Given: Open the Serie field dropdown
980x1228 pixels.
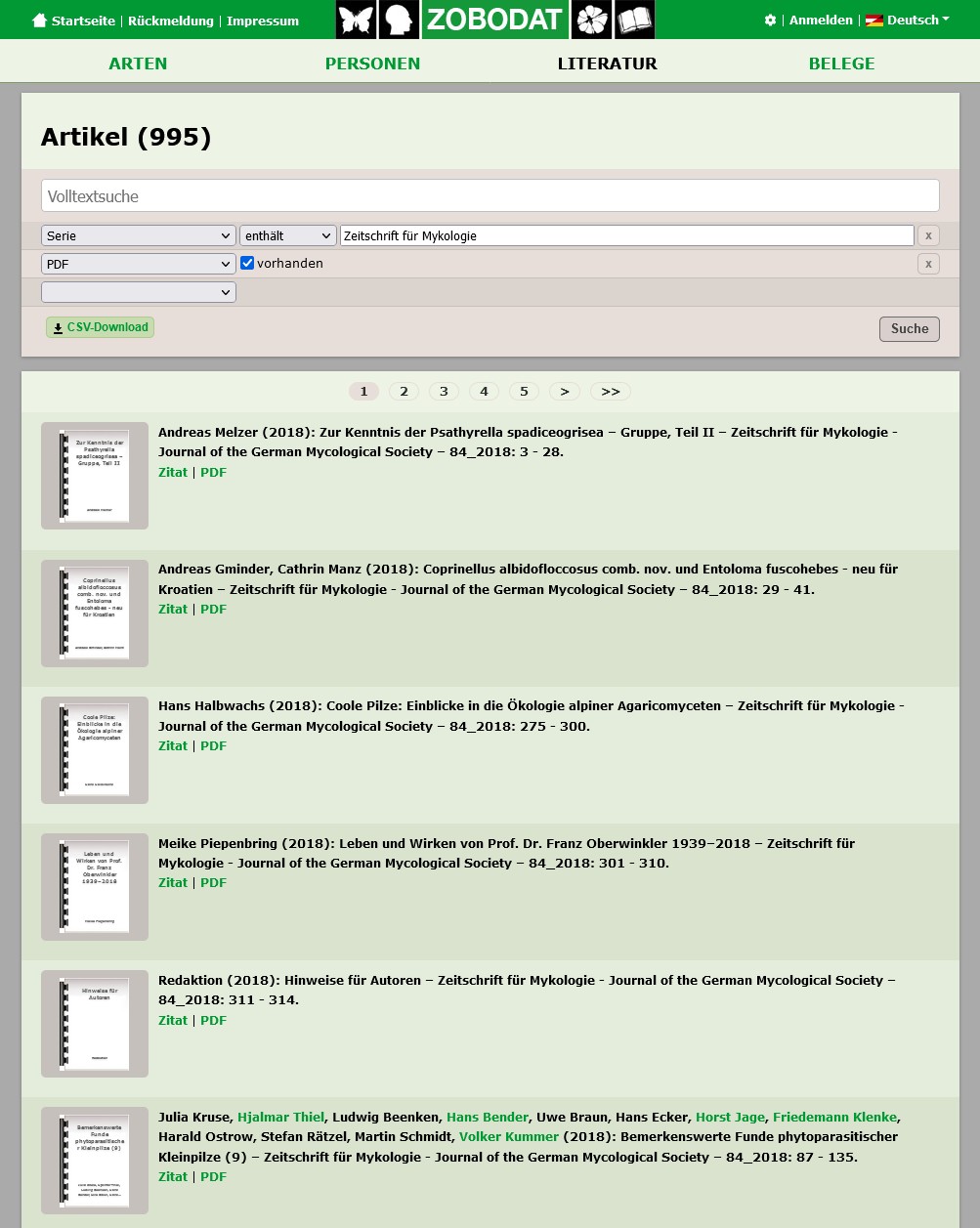Looking at the screenshot, I should pos(138,235).
